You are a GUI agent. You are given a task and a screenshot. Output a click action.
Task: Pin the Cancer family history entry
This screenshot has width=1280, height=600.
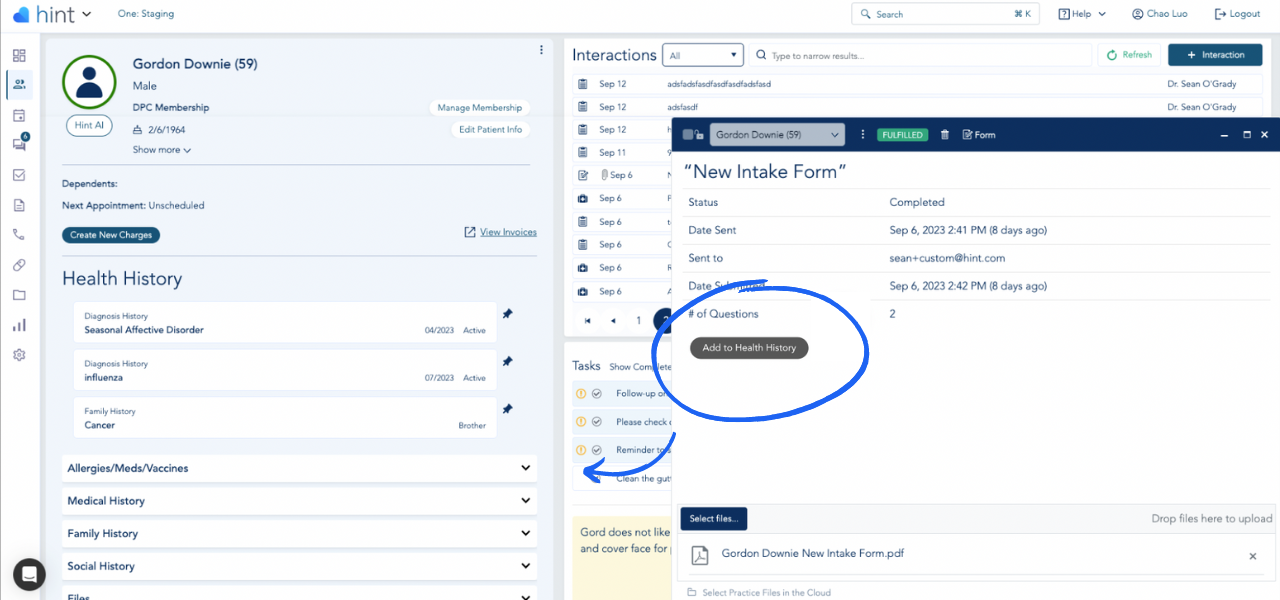point(507,409)
